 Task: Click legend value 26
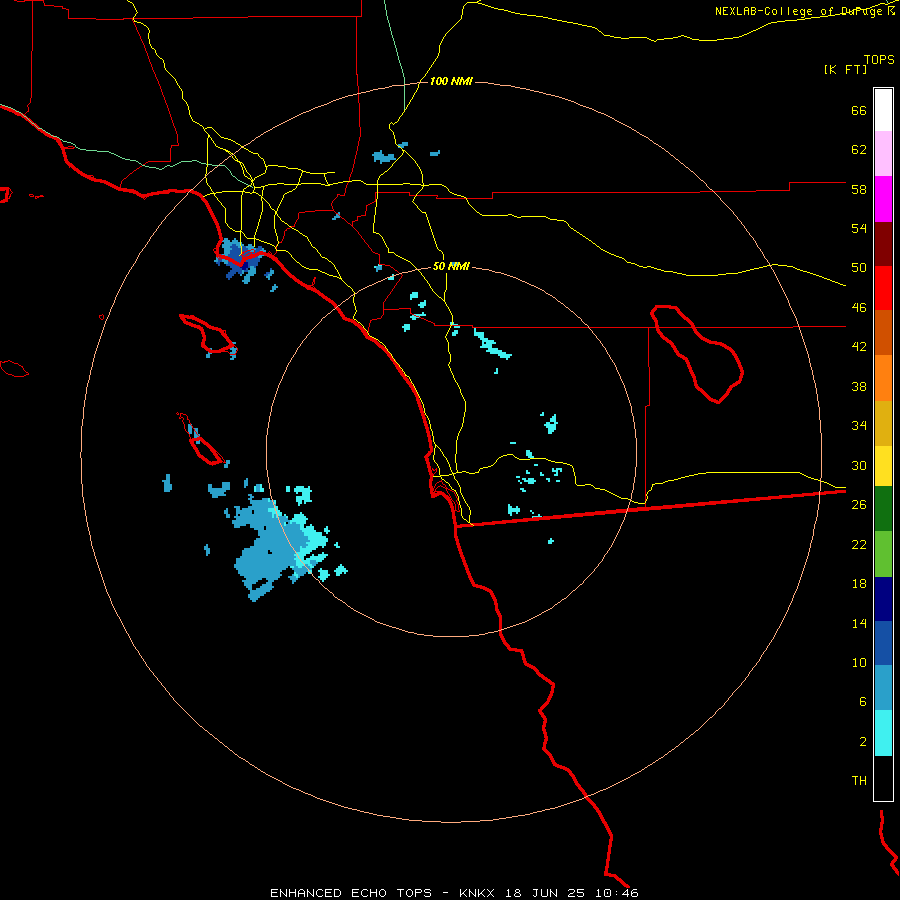859,505
